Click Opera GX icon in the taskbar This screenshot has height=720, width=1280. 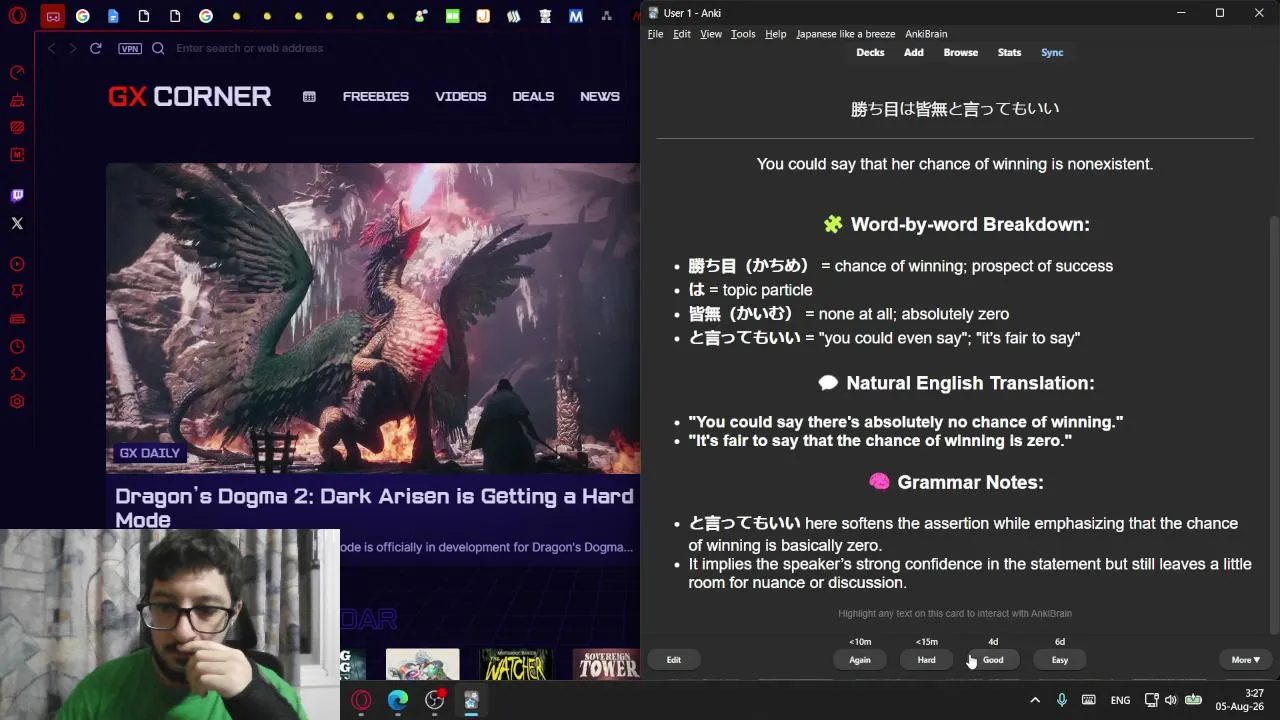362,700
